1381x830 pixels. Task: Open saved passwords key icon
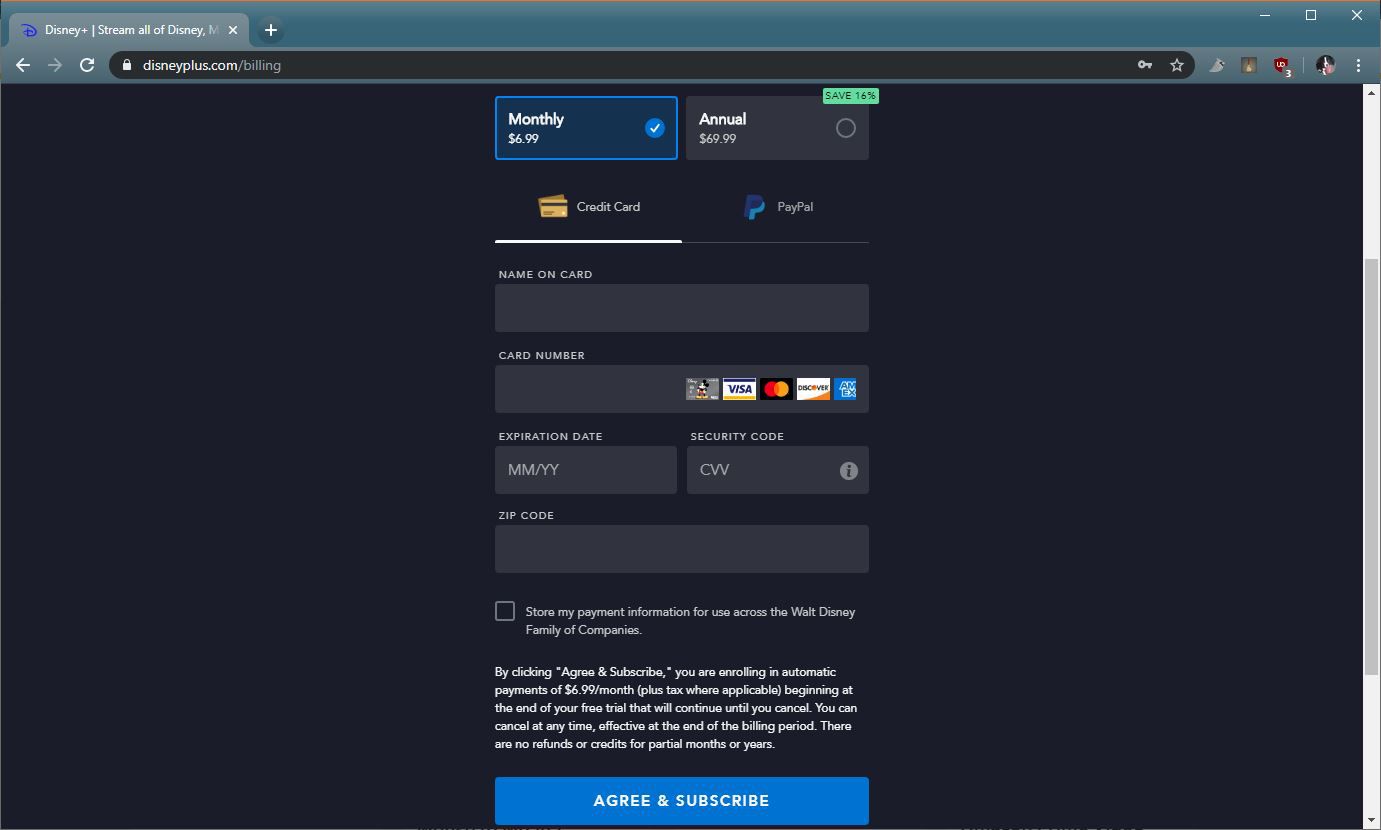(x=1145, y=65)
